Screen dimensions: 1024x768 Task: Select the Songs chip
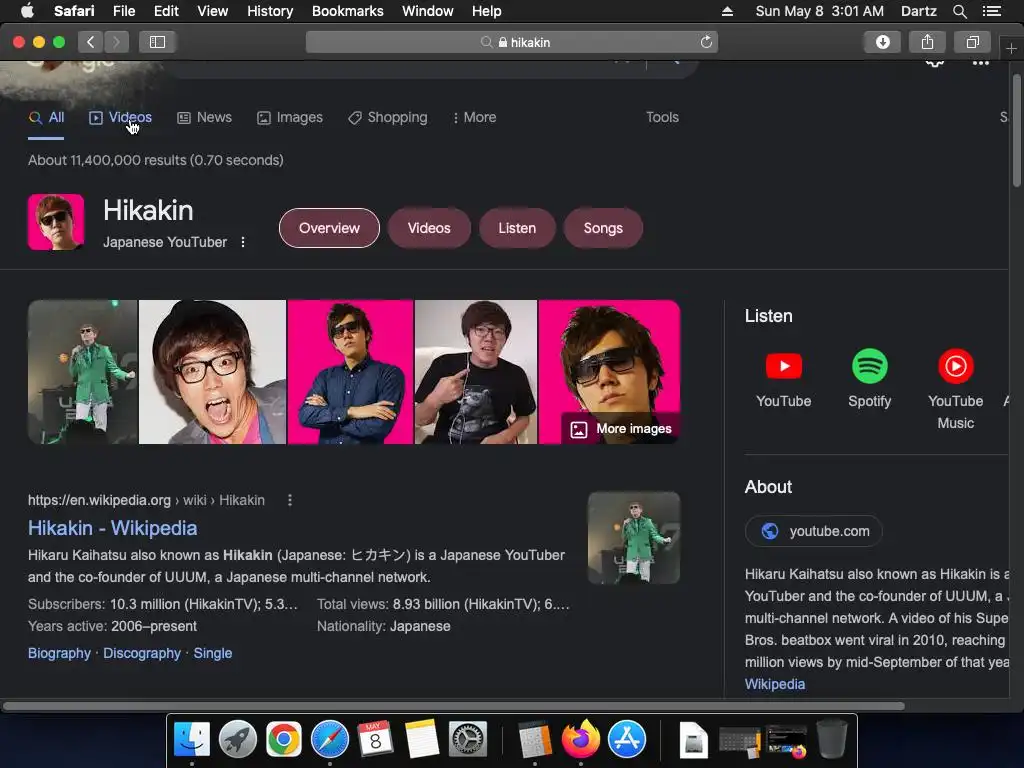point(603,228)
